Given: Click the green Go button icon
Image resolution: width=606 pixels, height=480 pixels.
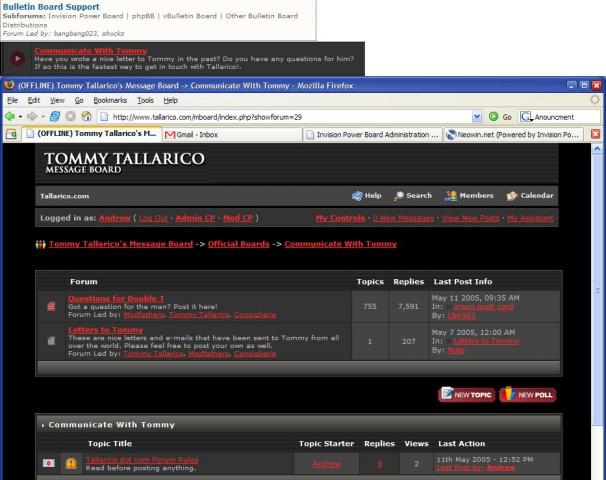Looking at the screenshot, I should pos(493,116).
